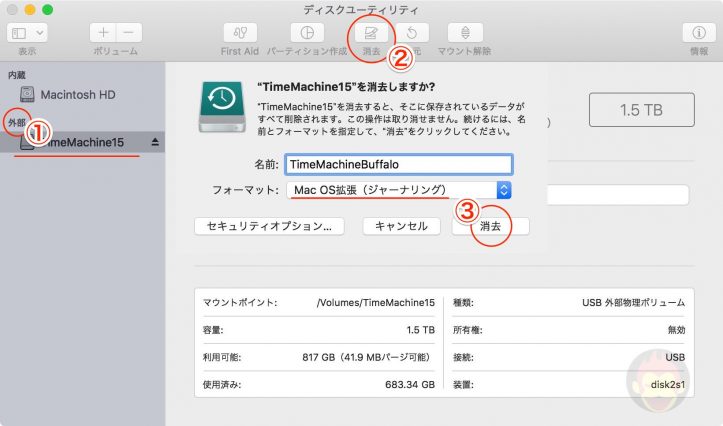
Task: Click the USB value in the 接続 row
Action: click(675, 357)
